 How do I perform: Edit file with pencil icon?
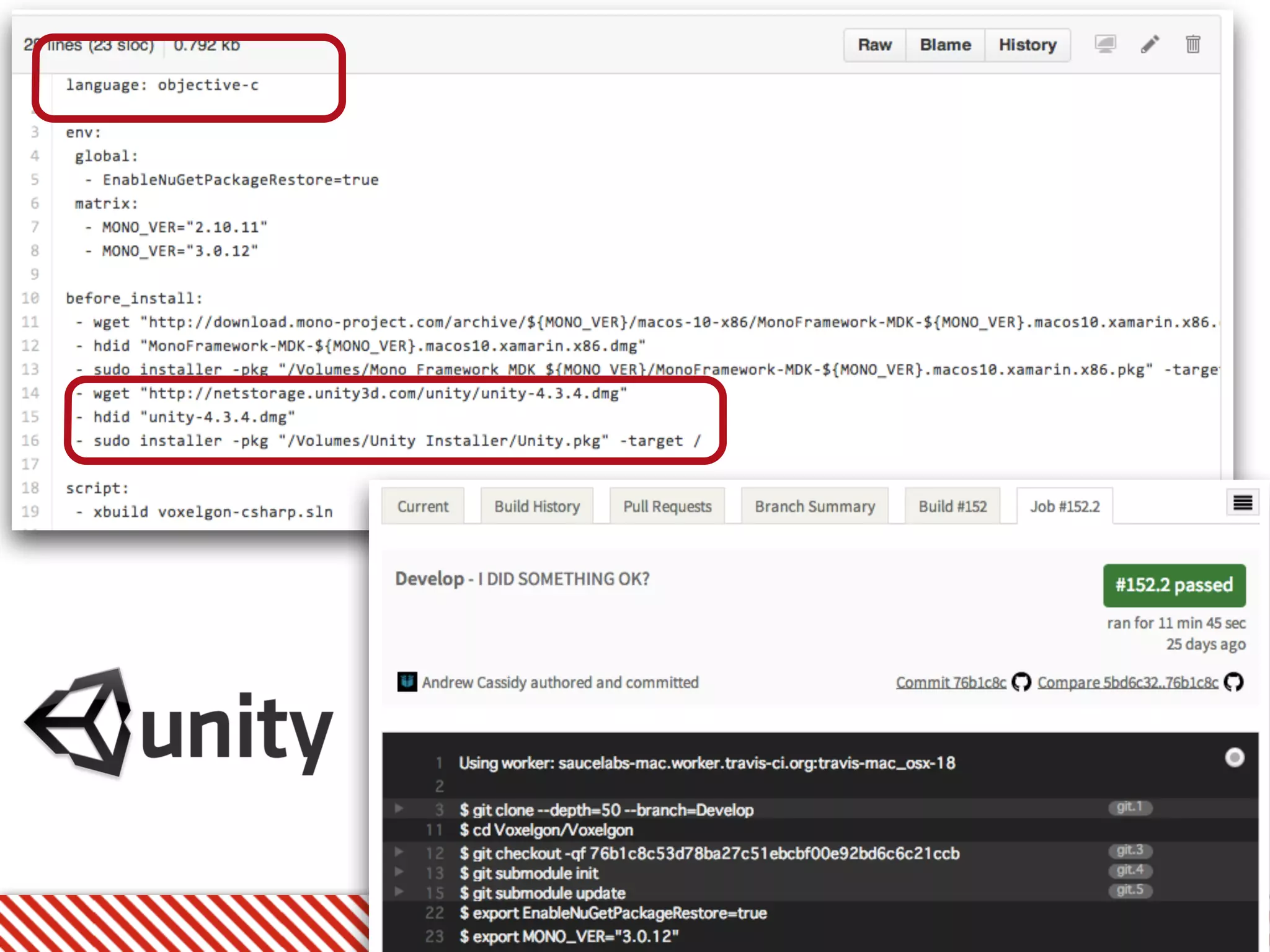[x=1150, y=45]
